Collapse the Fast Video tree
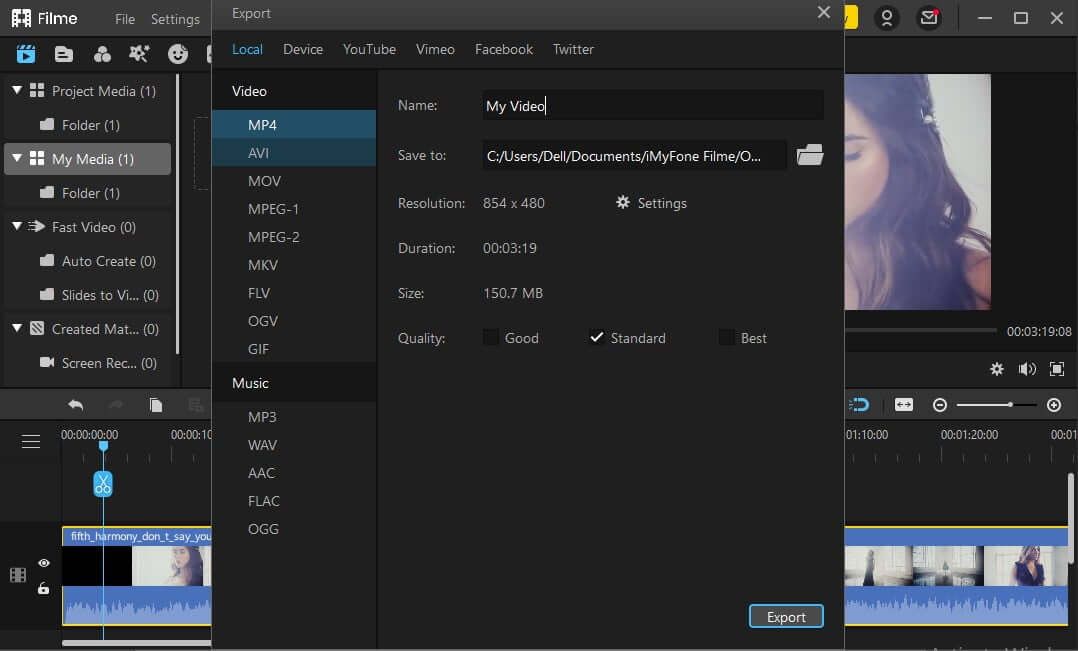The width and height of the screenshot is (1078, 651). tap(17, 226)
